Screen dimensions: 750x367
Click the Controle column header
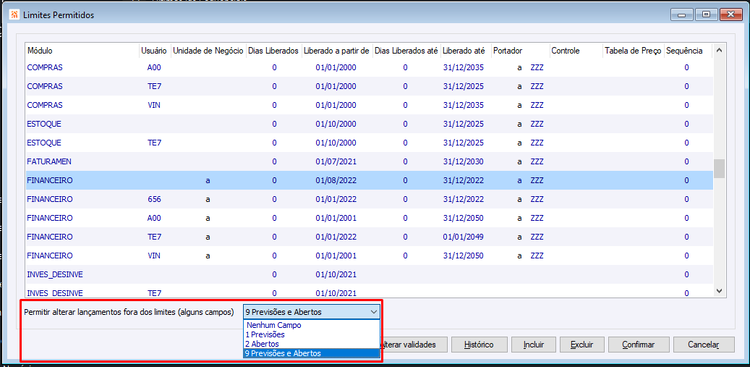pos(575,51)
